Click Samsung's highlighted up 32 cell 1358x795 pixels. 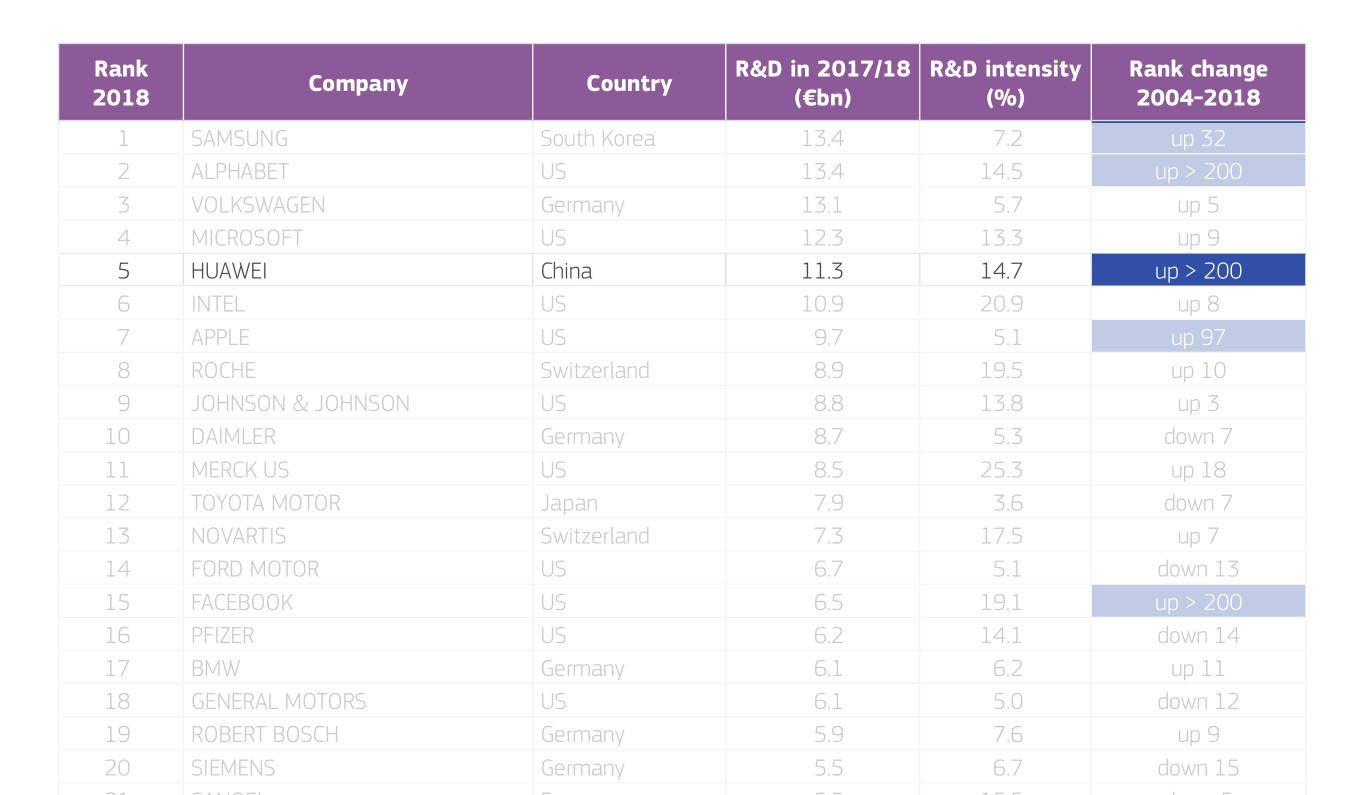coord(1198,138)
